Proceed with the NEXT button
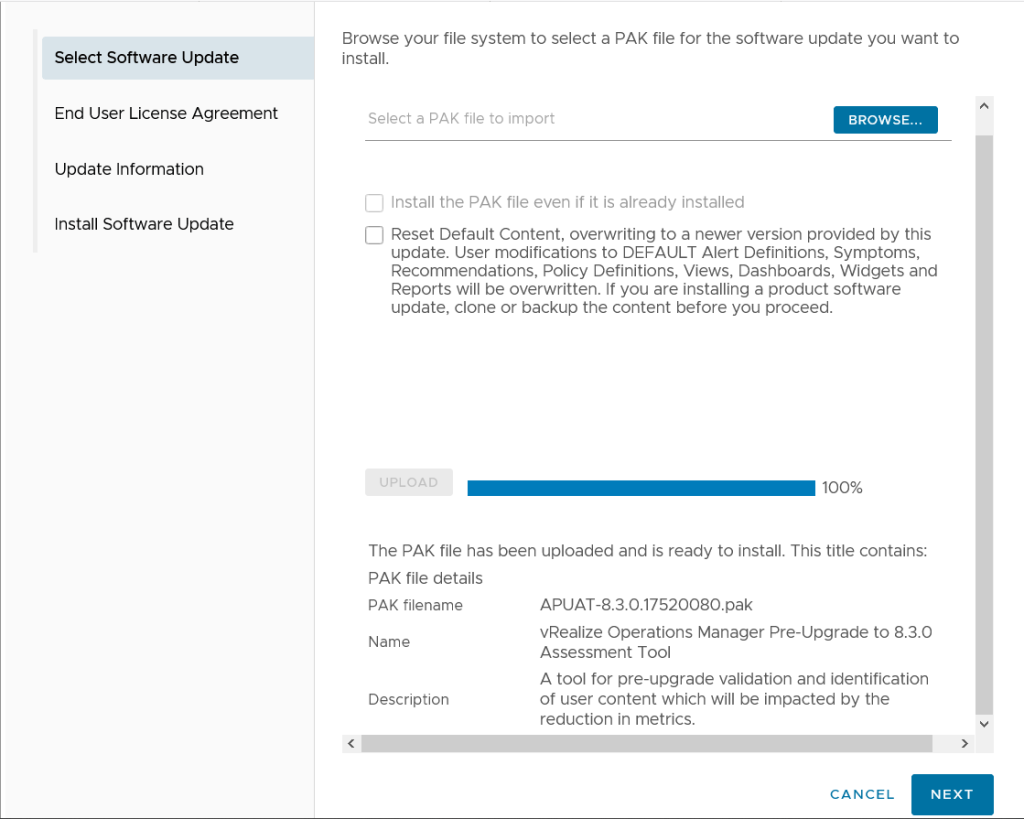 [951, 794]
